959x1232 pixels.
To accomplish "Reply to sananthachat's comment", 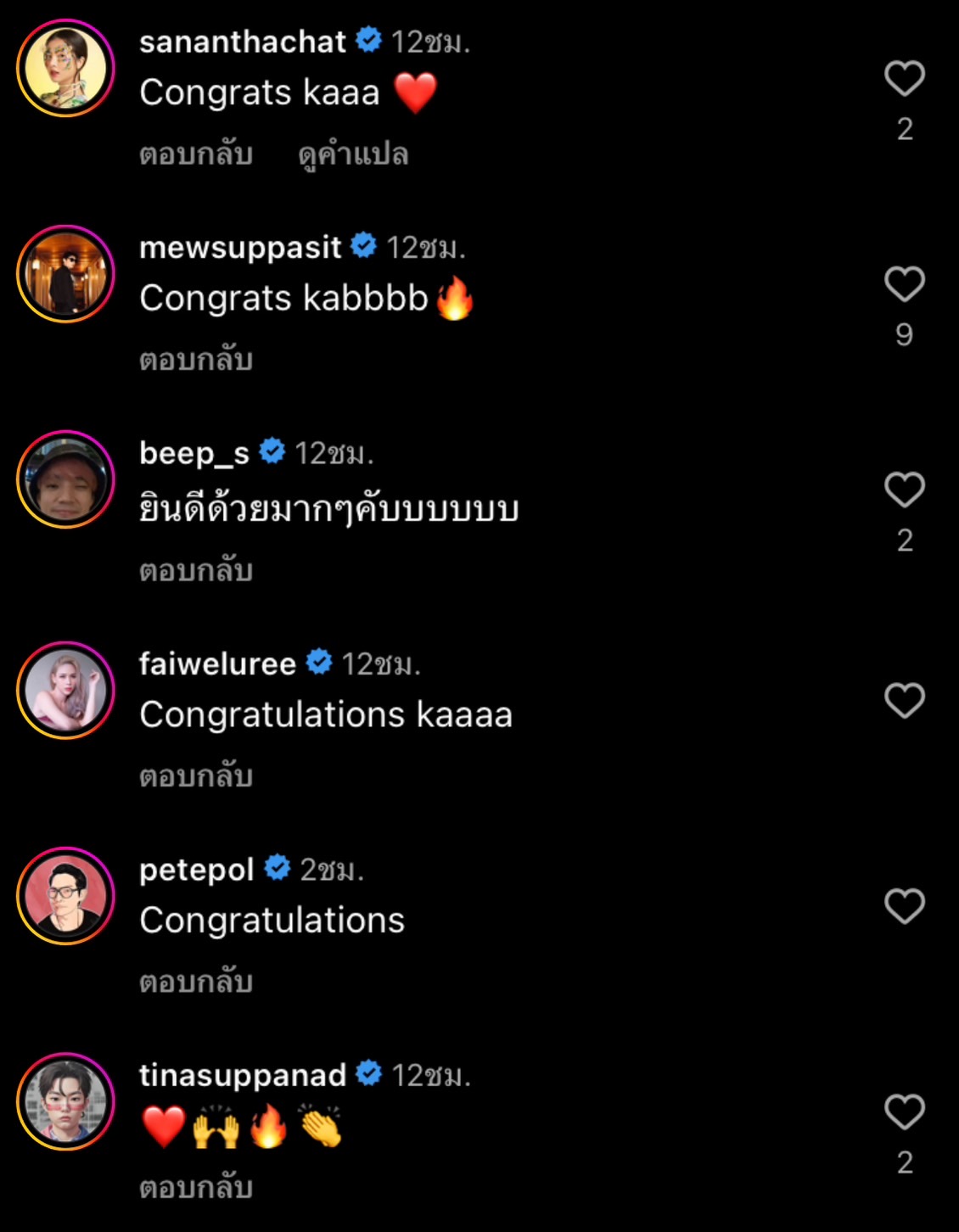I will pos(196,154).
